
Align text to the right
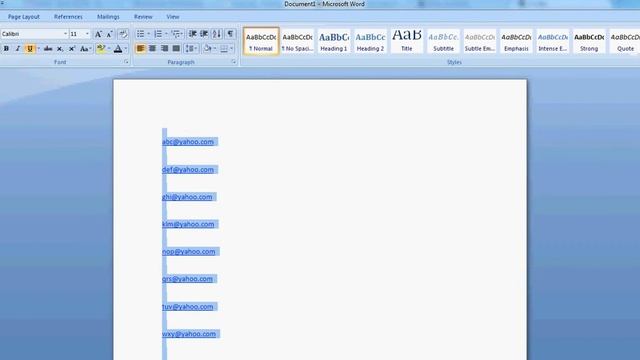click(x=164, y=49)
